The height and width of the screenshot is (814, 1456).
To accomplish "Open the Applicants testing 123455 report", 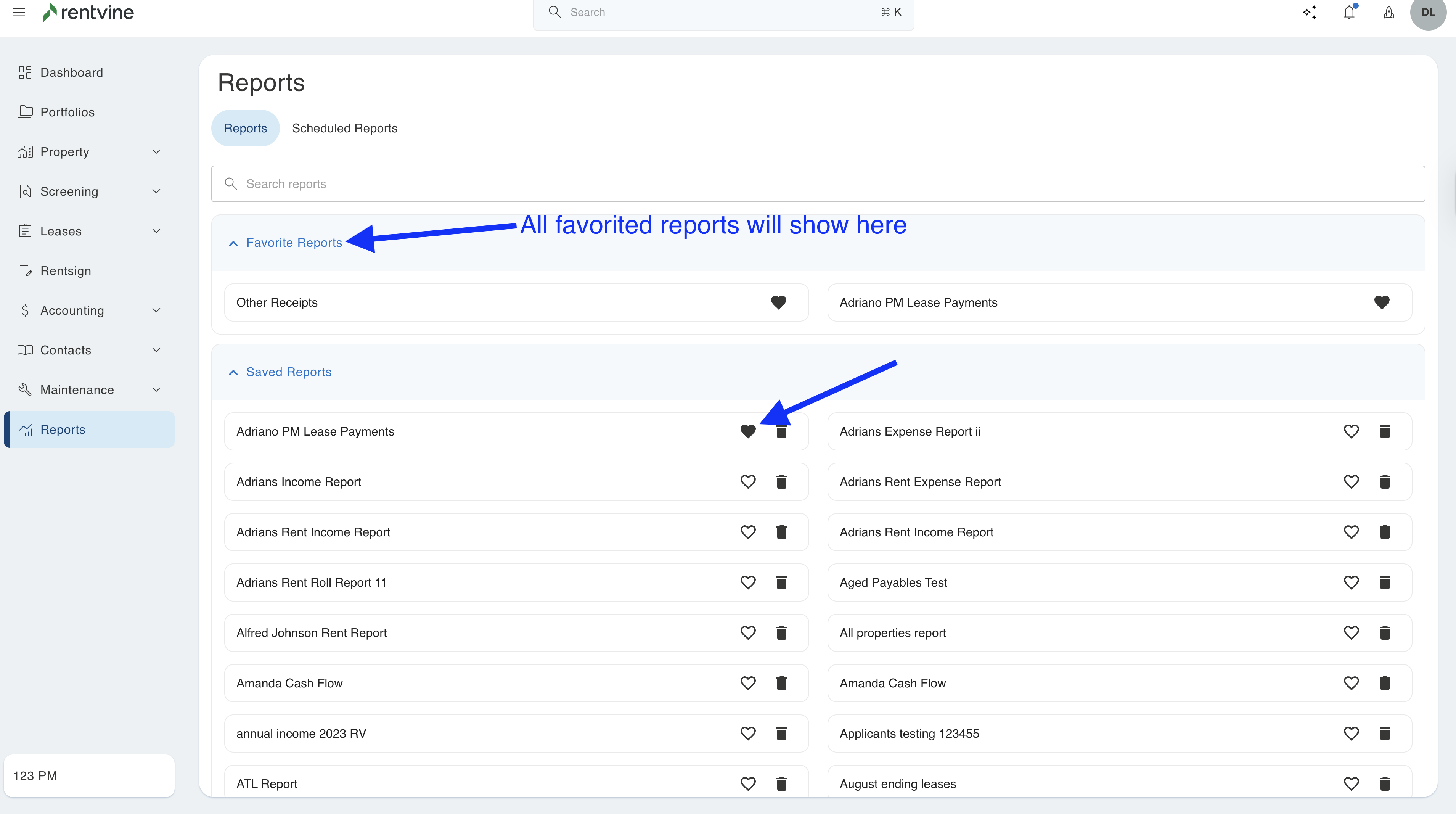I will pyautogui.click(x=909, y=733).
